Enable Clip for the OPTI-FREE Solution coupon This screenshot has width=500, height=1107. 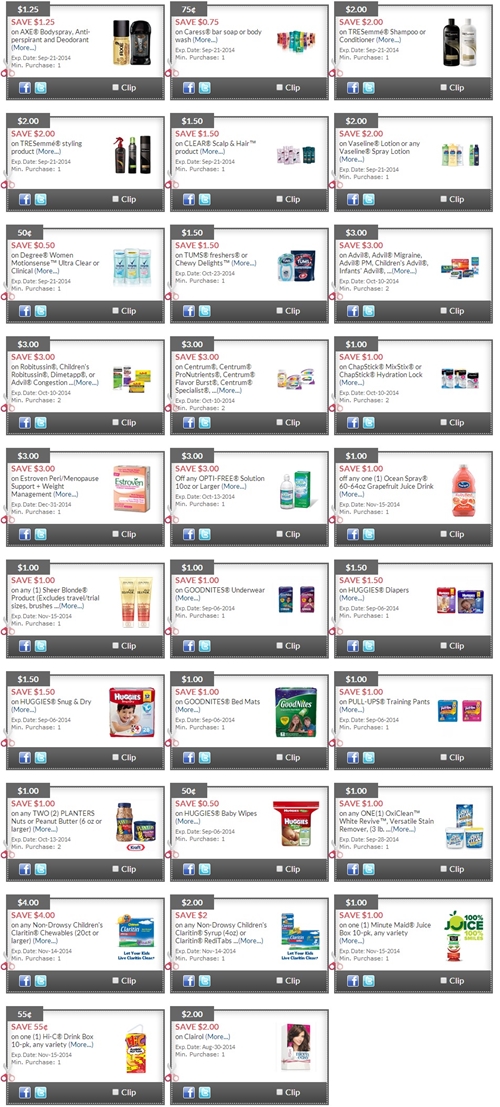(280, 534)
